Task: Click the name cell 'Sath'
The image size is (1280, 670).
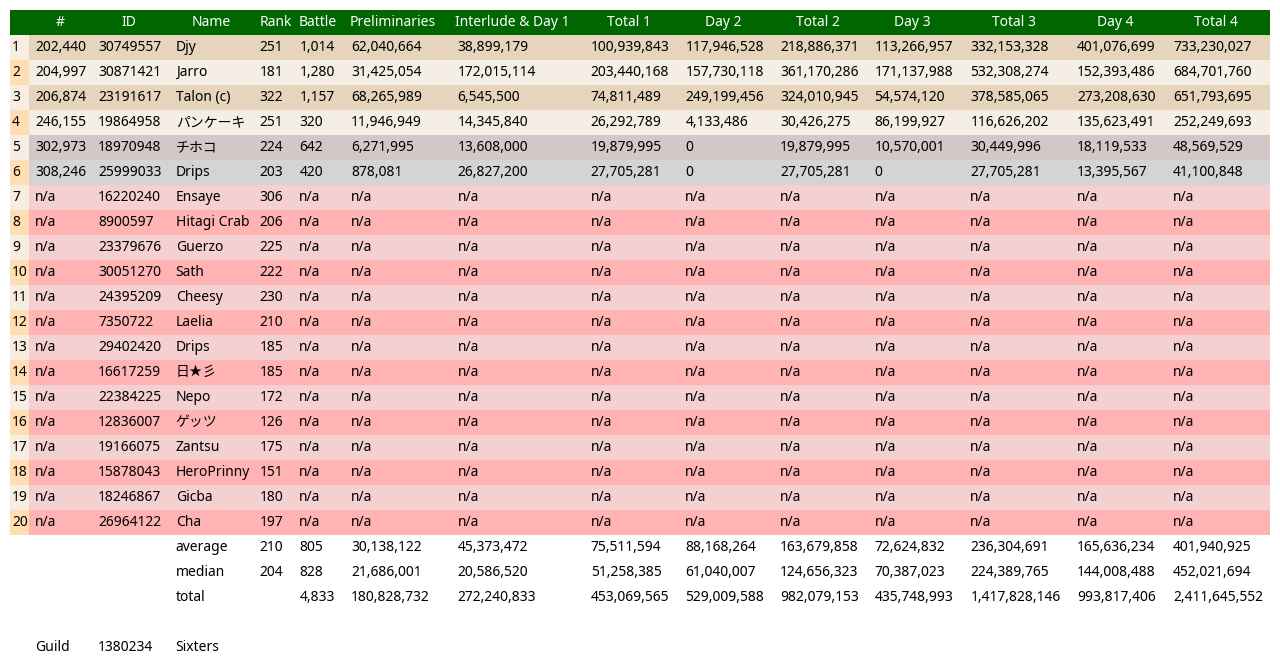Action: click(190, 271)
